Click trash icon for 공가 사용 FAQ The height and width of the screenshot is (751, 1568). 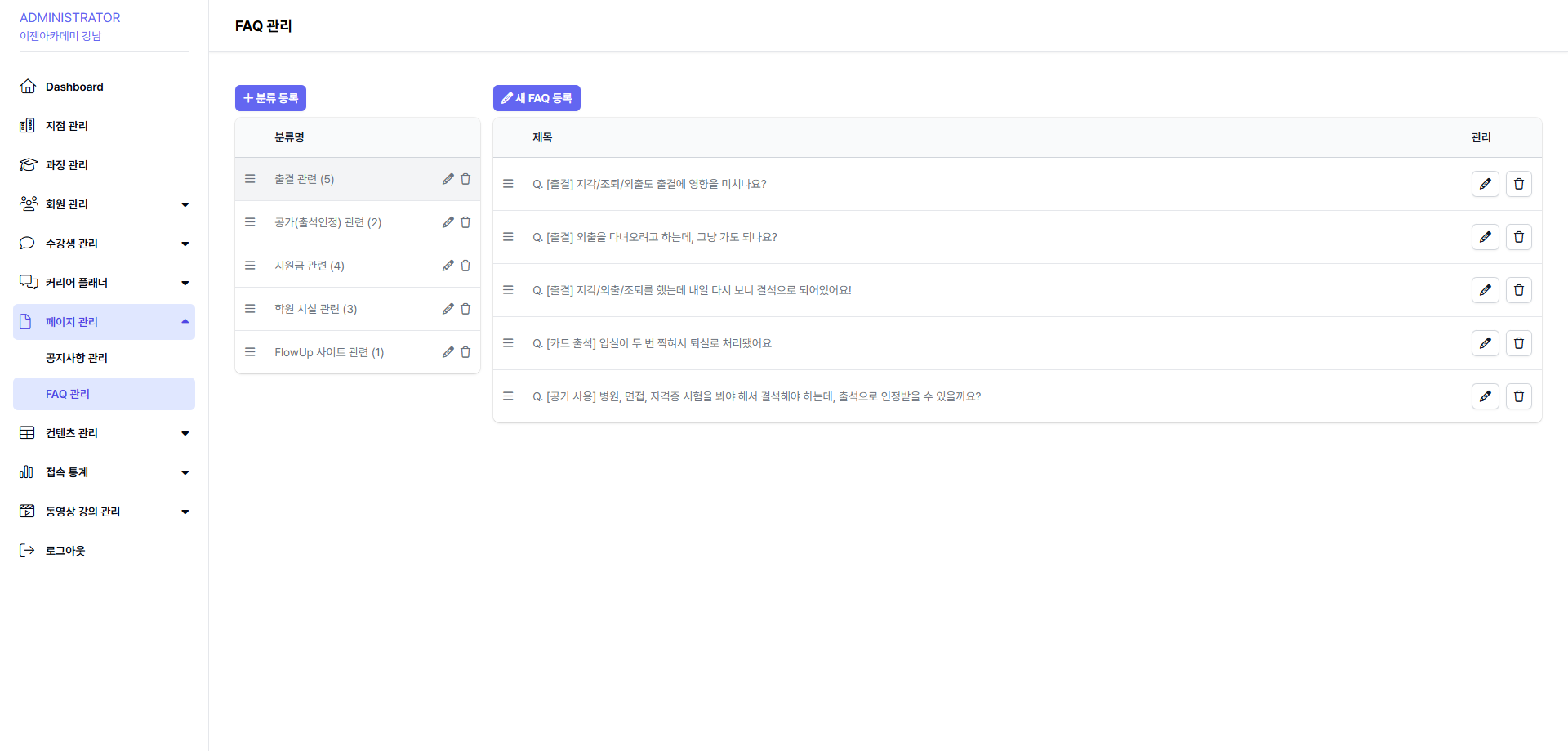1518,396
